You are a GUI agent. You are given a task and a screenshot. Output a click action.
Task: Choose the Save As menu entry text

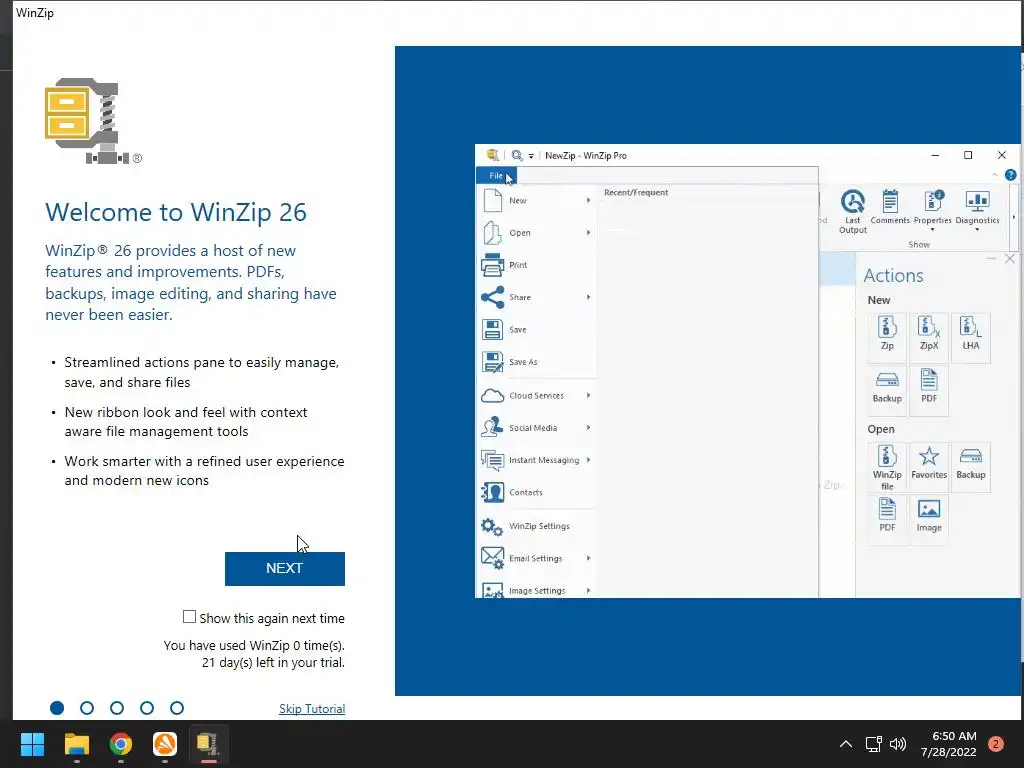pos(523,362)
